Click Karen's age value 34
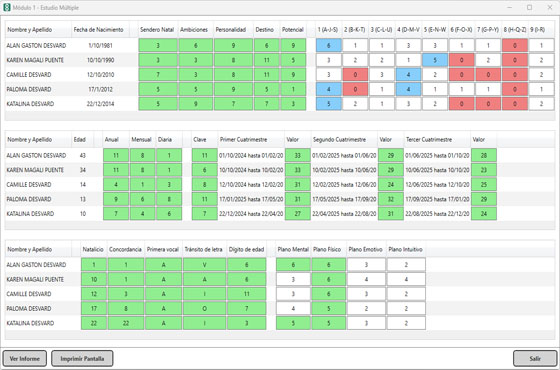 pos(82,170)
